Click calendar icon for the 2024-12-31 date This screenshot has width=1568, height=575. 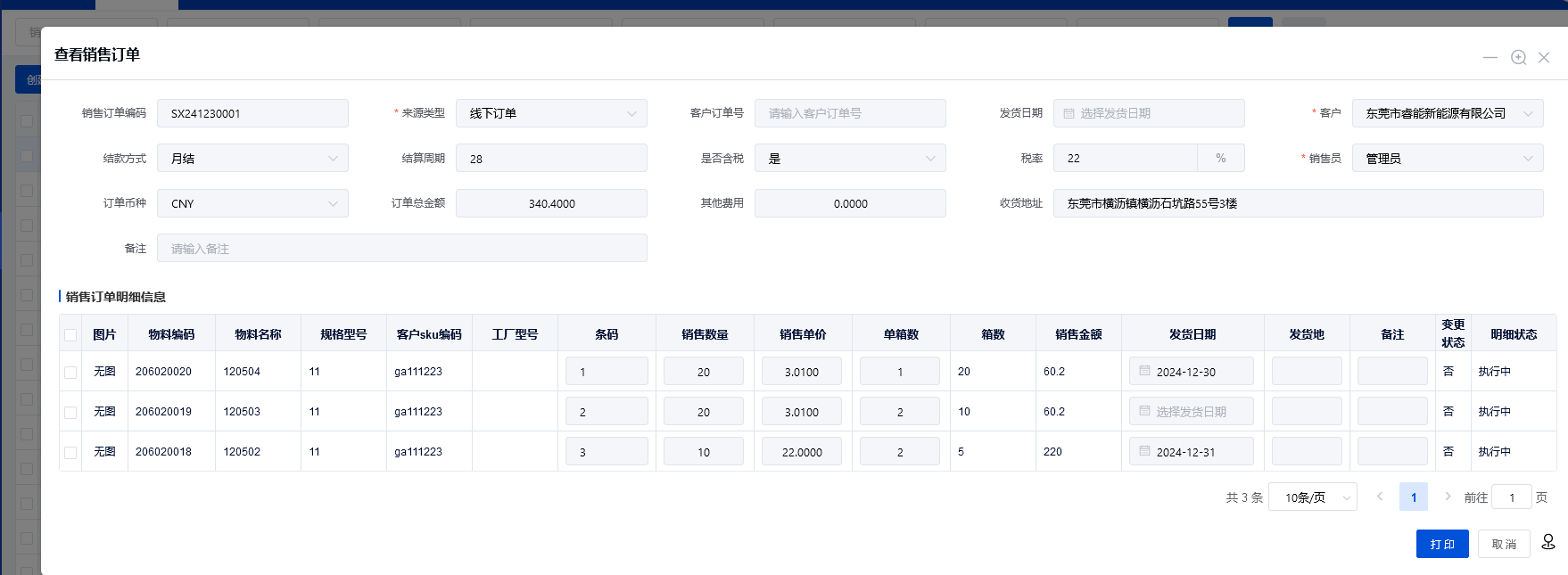pos(1144,451)
